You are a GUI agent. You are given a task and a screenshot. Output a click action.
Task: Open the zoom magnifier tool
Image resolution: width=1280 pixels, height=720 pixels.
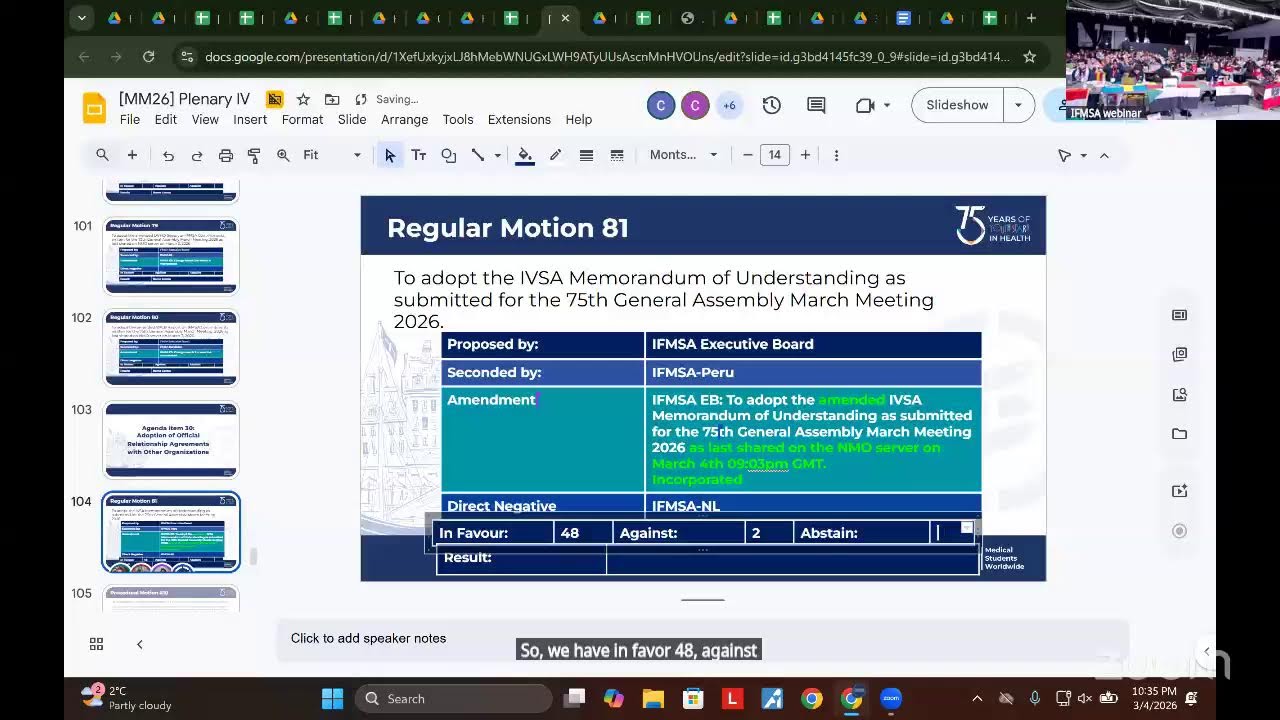283,155
